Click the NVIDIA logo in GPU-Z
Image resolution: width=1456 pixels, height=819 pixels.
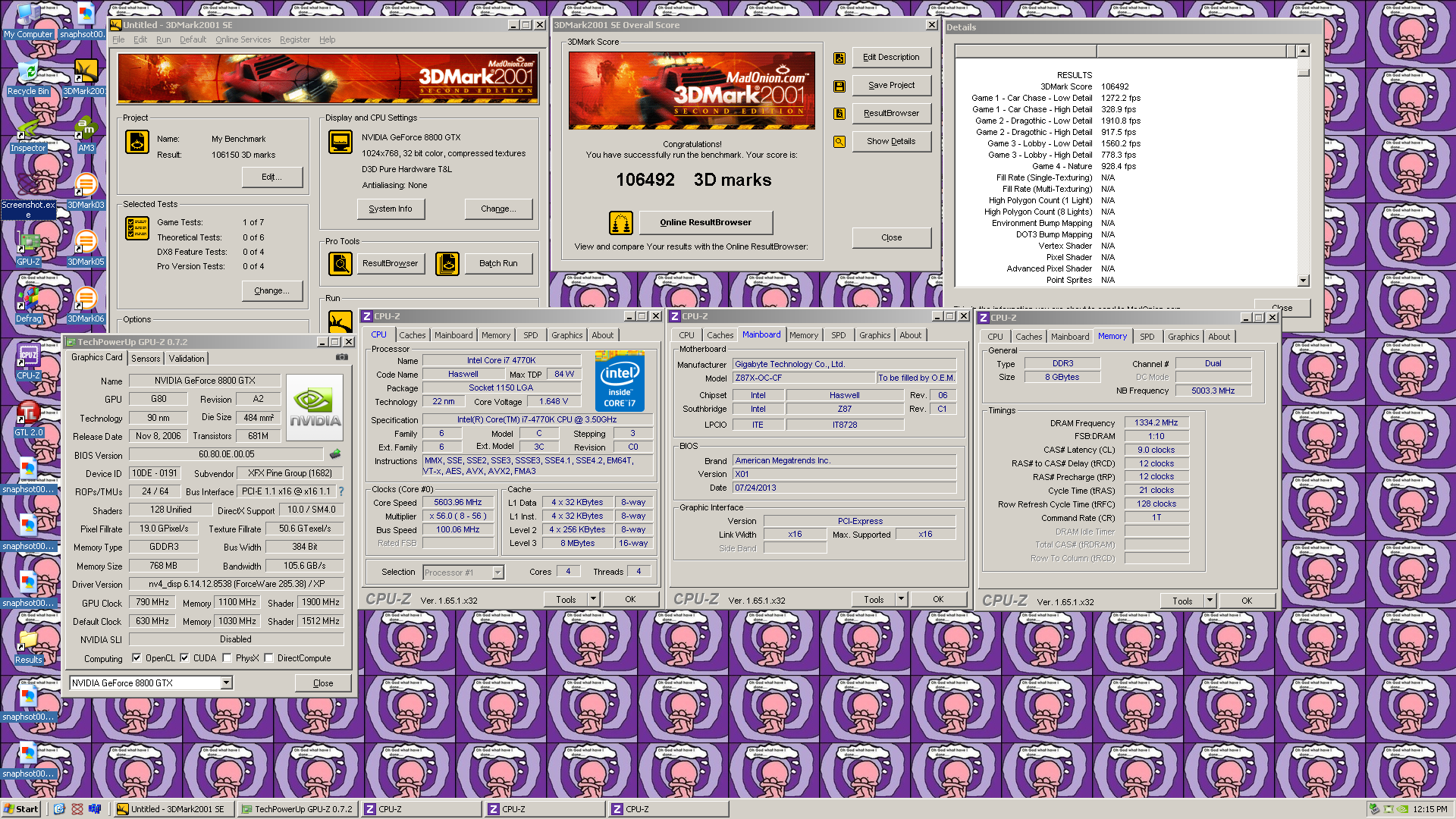[x=315, y=406]
